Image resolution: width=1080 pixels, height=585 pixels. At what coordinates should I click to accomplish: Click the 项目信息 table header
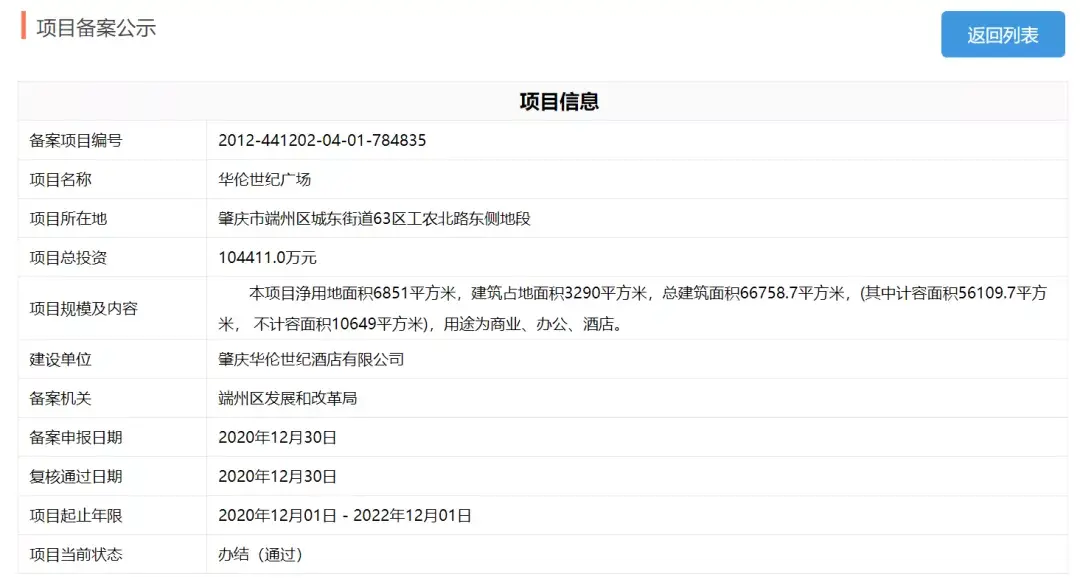pos(558,101)
